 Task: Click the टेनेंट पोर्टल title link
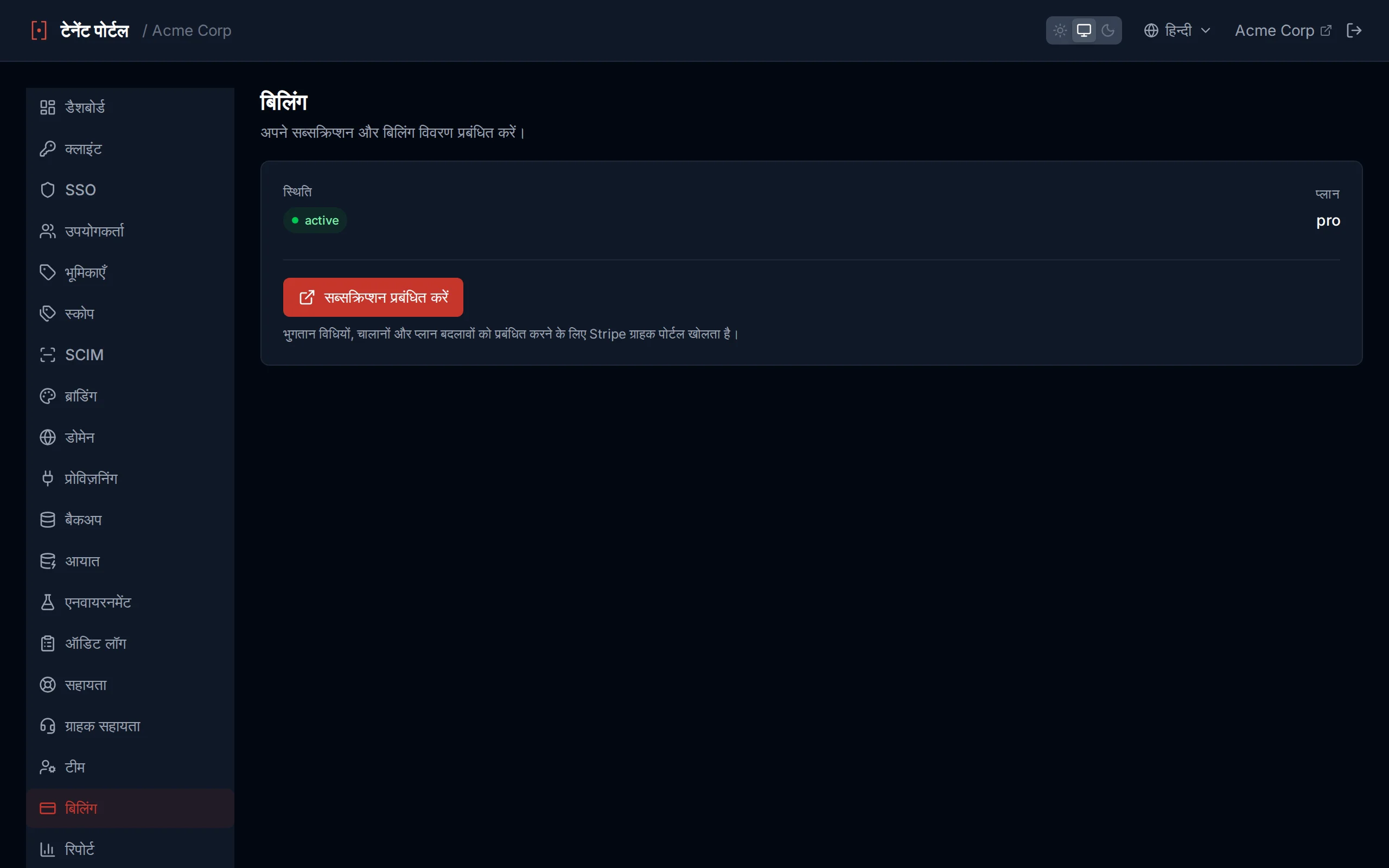pos(95,30)
